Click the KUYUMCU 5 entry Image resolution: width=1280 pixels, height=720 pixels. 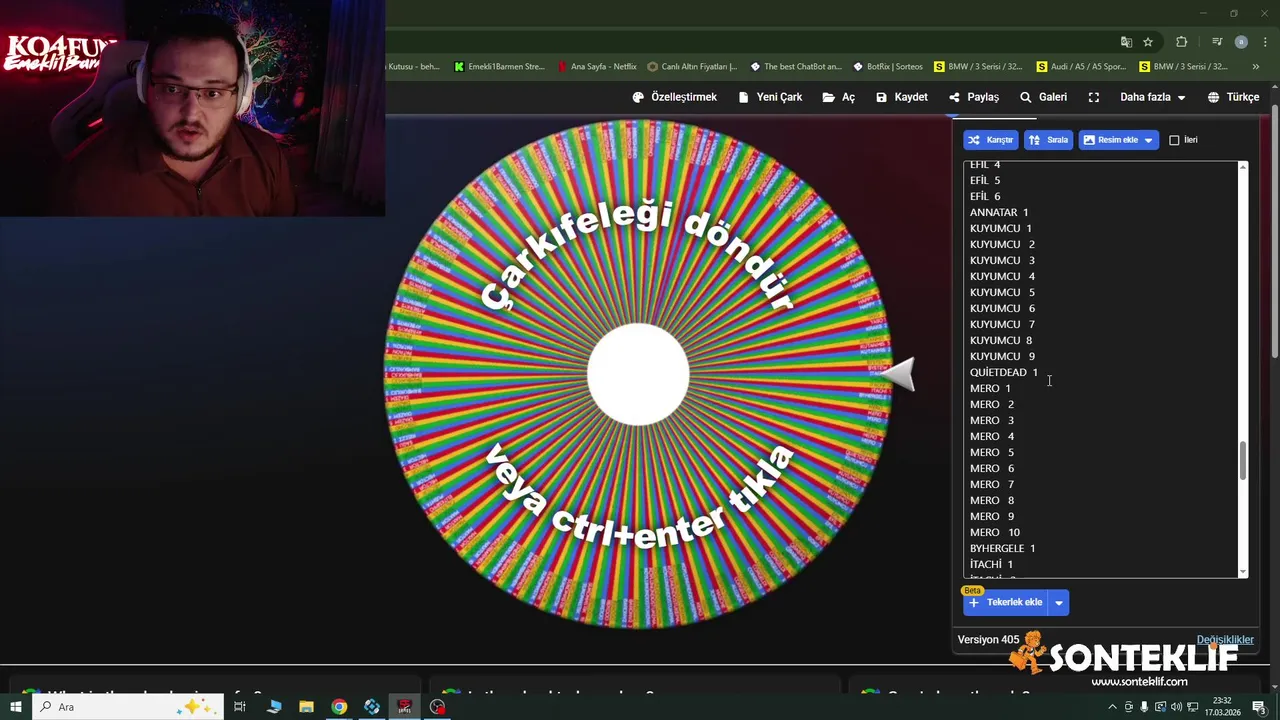(1002, 292)
